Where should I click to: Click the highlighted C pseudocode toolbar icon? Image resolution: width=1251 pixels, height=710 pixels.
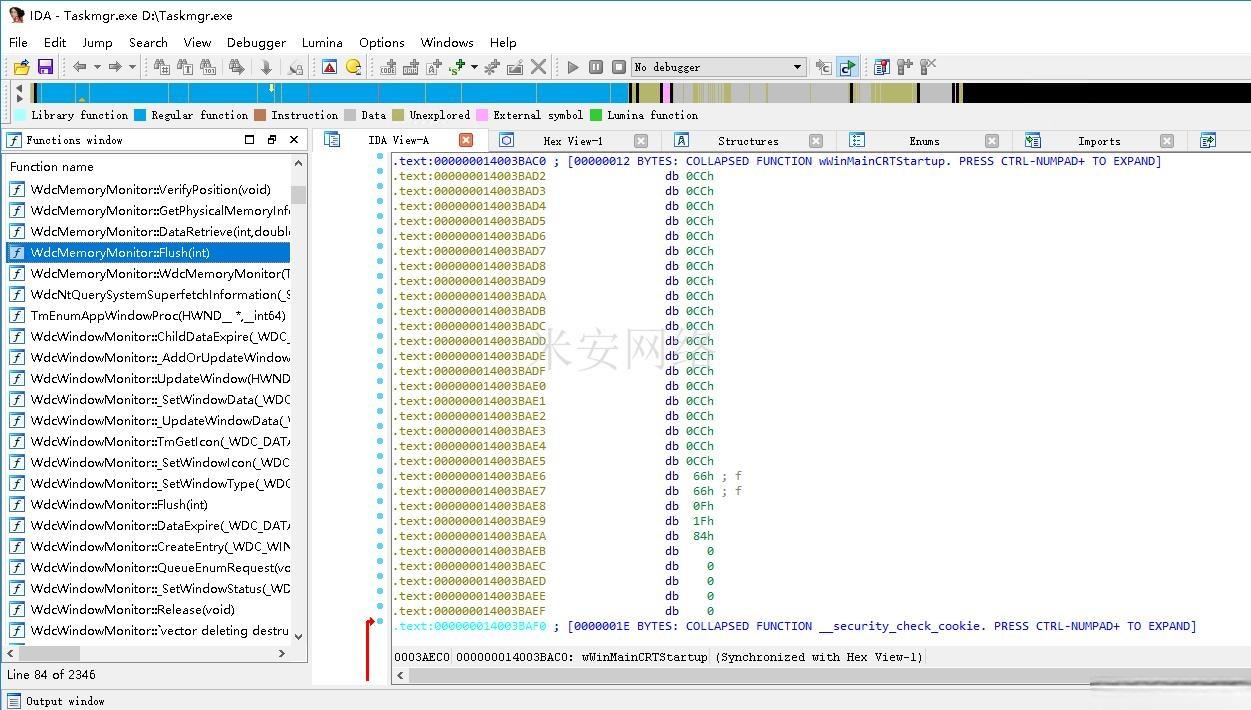(x=847, y=67)
